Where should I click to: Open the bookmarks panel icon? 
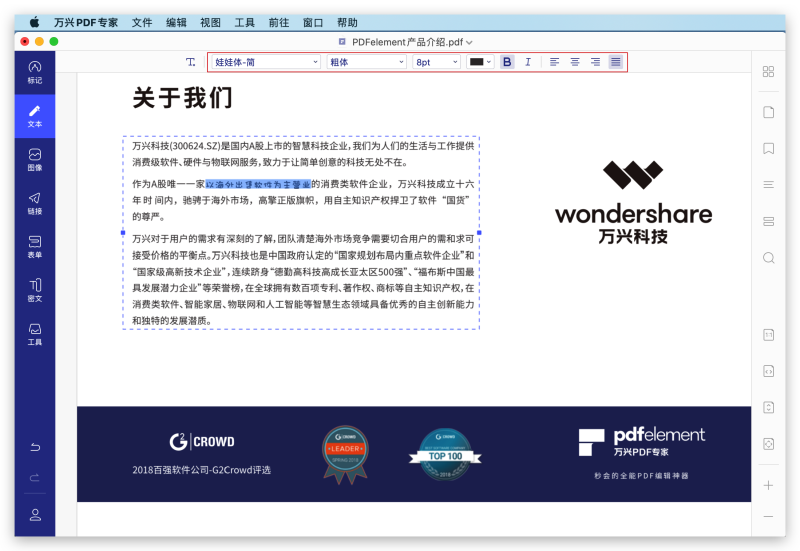[x=768, y=148]
